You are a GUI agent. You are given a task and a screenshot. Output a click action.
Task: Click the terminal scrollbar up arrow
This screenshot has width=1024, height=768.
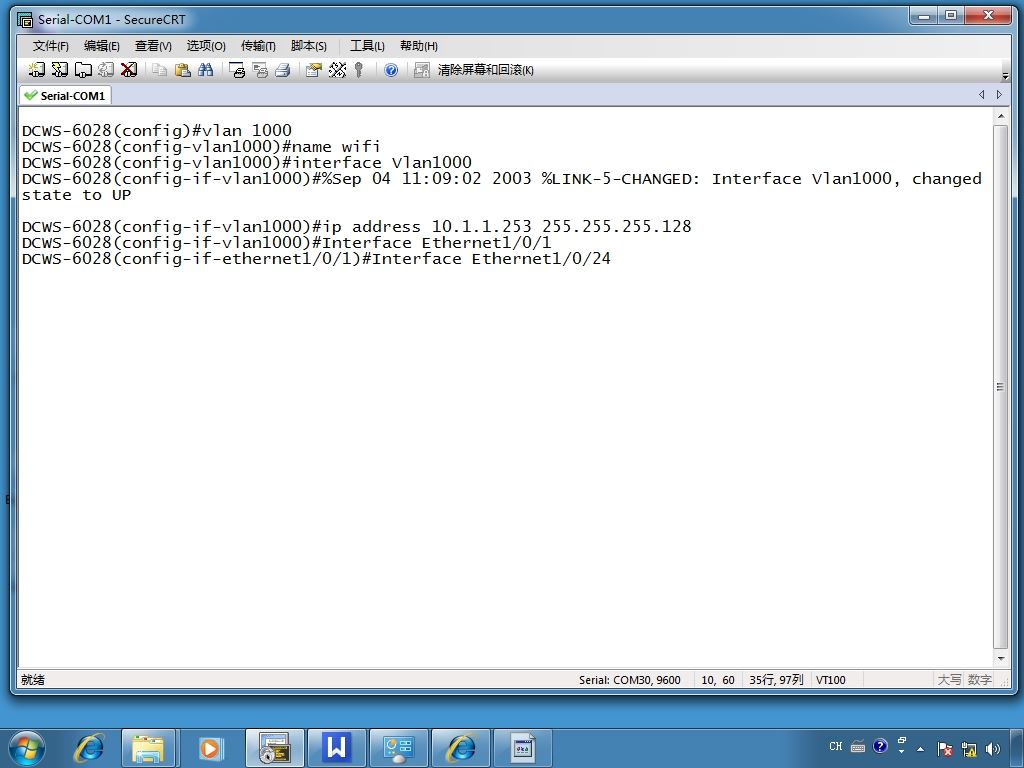point(1000,116)
